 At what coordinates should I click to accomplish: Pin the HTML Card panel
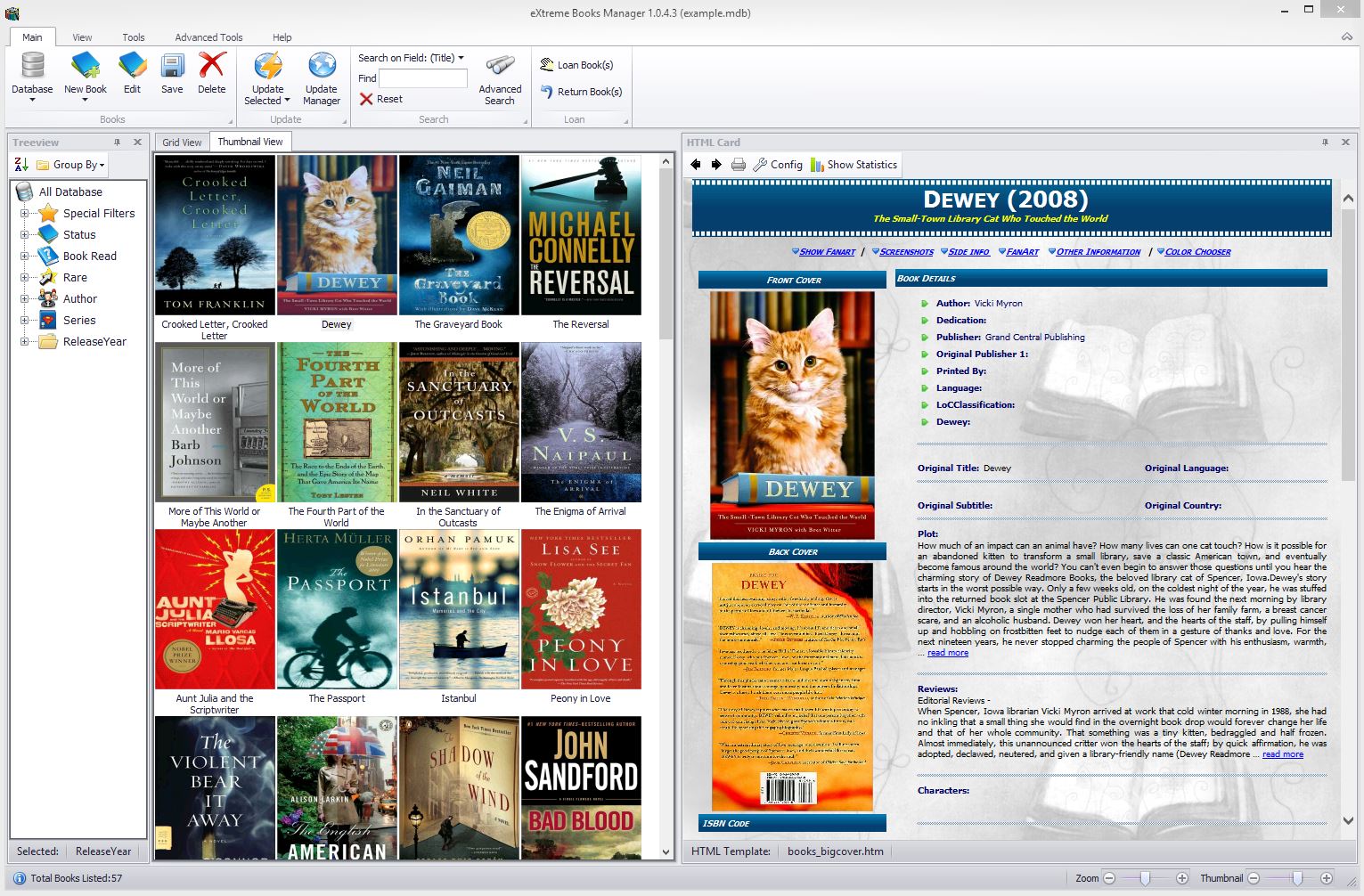click(1325, 142)
